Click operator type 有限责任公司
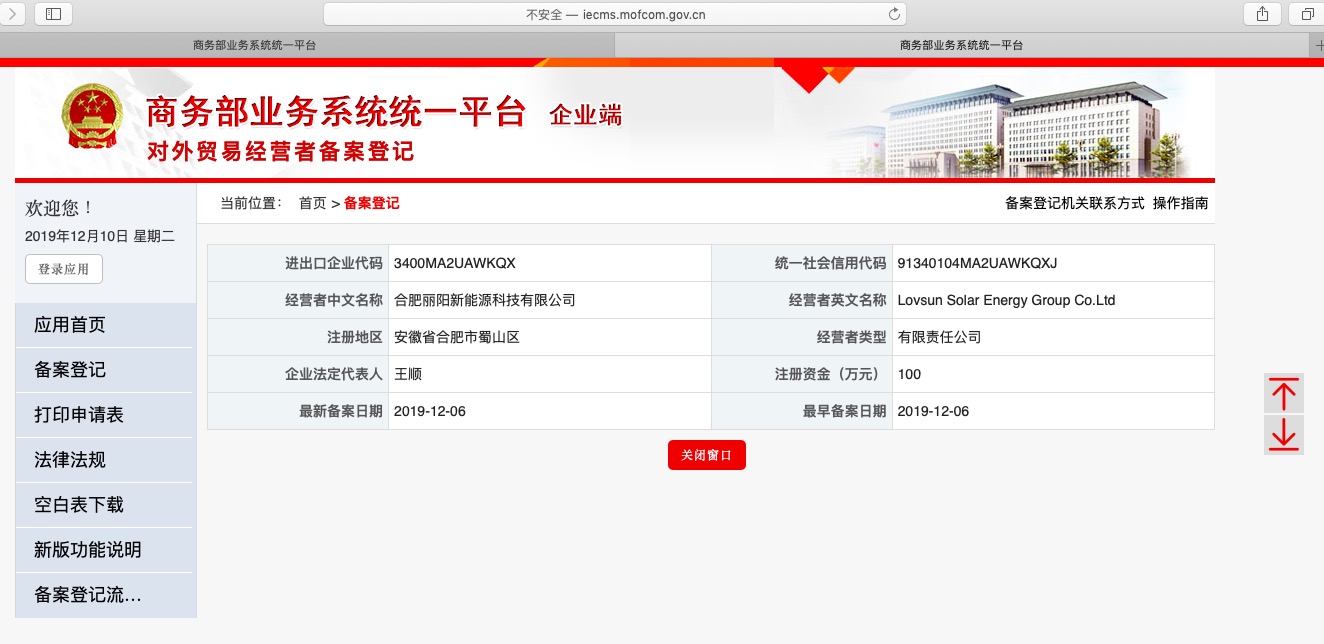 coord(939,337)
